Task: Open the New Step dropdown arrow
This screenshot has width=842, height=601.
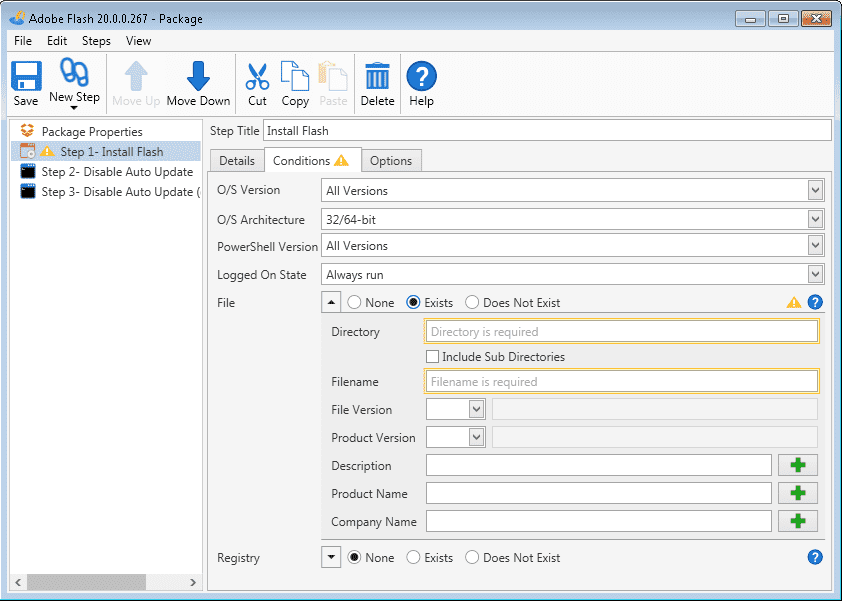Action: pyautogui.click(x=74, y=108)
